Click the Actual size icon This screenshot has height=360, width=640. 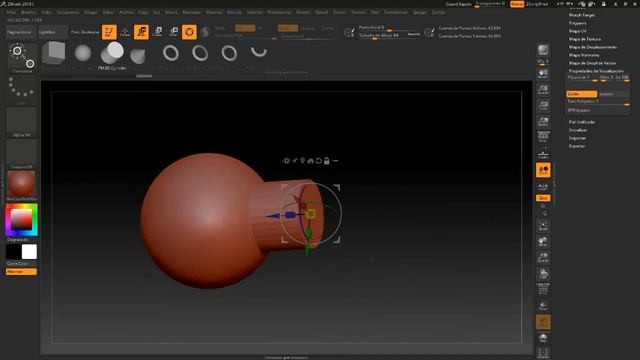543,106
